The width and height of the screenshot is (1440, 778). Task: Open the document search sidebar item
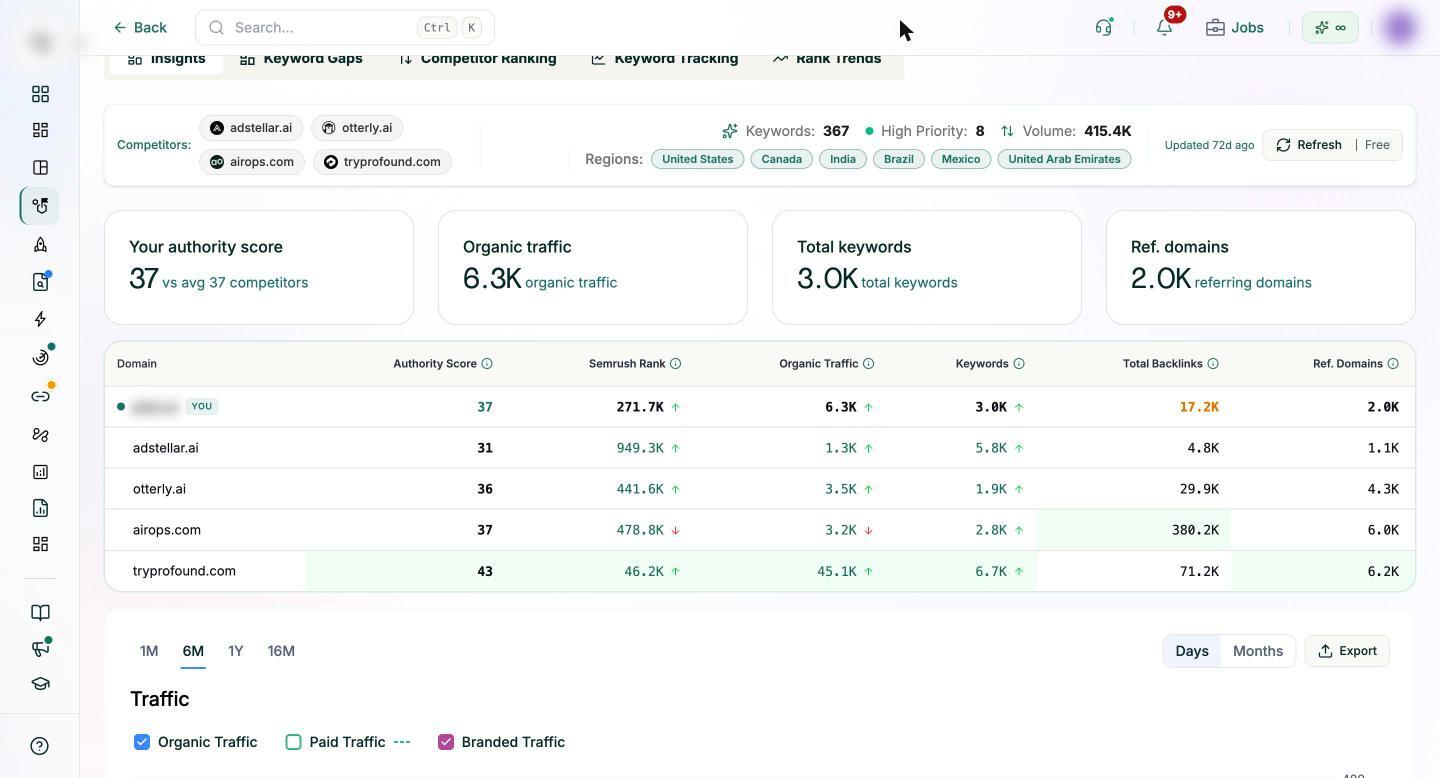[40, 282]
